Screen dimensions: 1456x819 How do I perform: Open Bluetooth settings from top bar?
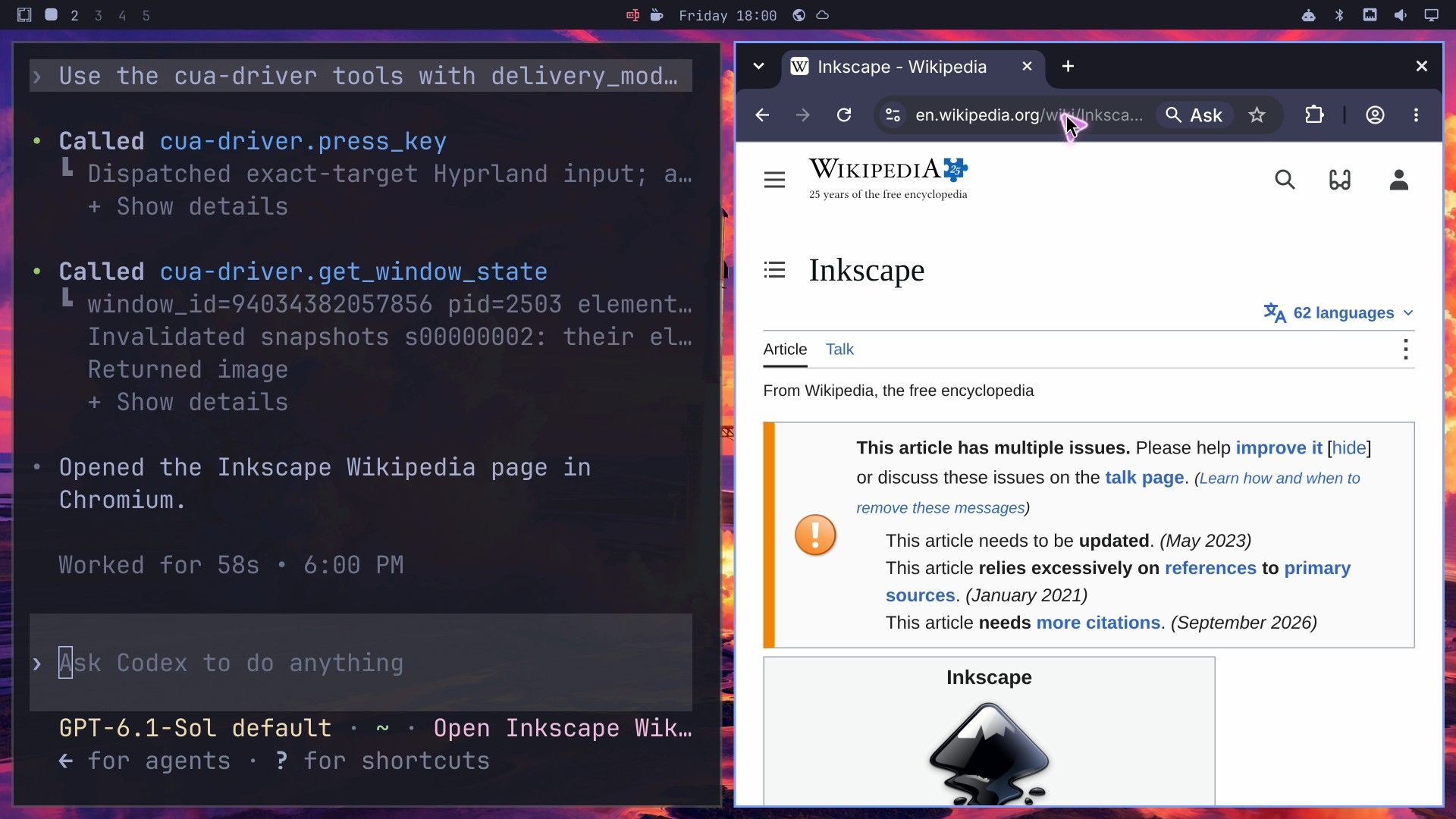pos(1339,15)
